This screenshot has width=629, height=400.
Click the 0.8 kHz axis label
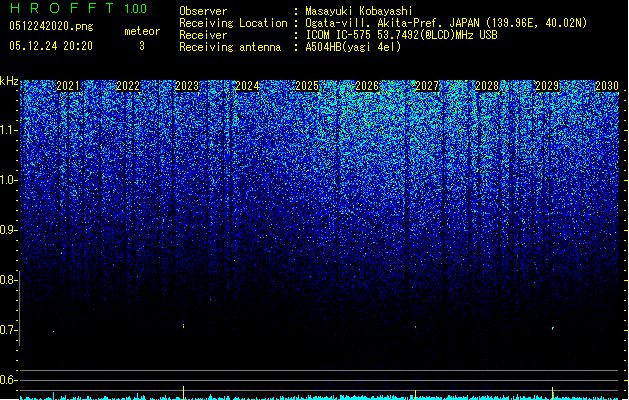pos(7,280)
